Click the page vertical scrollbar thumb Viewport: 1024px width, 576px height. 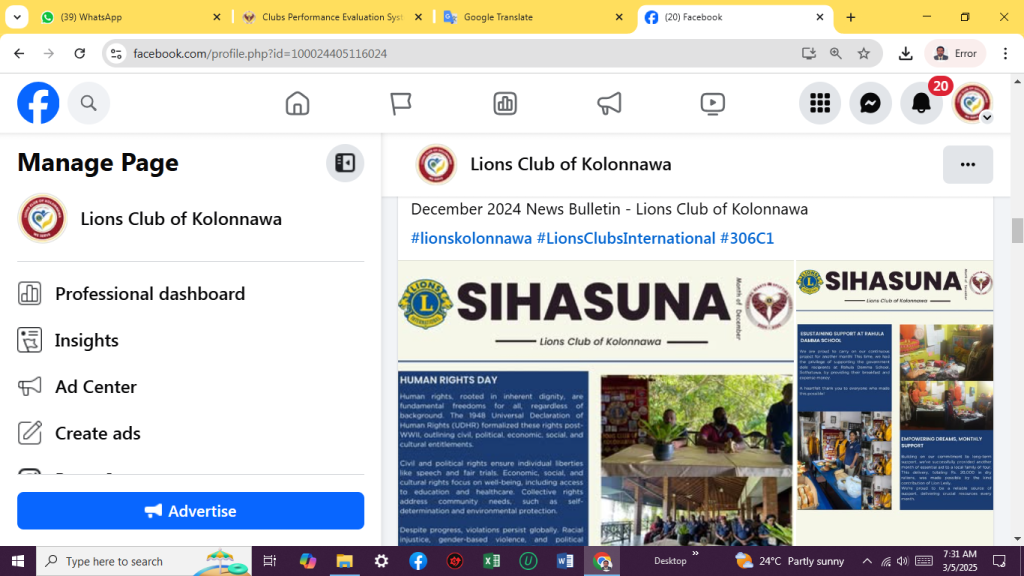coord(1017,231)
